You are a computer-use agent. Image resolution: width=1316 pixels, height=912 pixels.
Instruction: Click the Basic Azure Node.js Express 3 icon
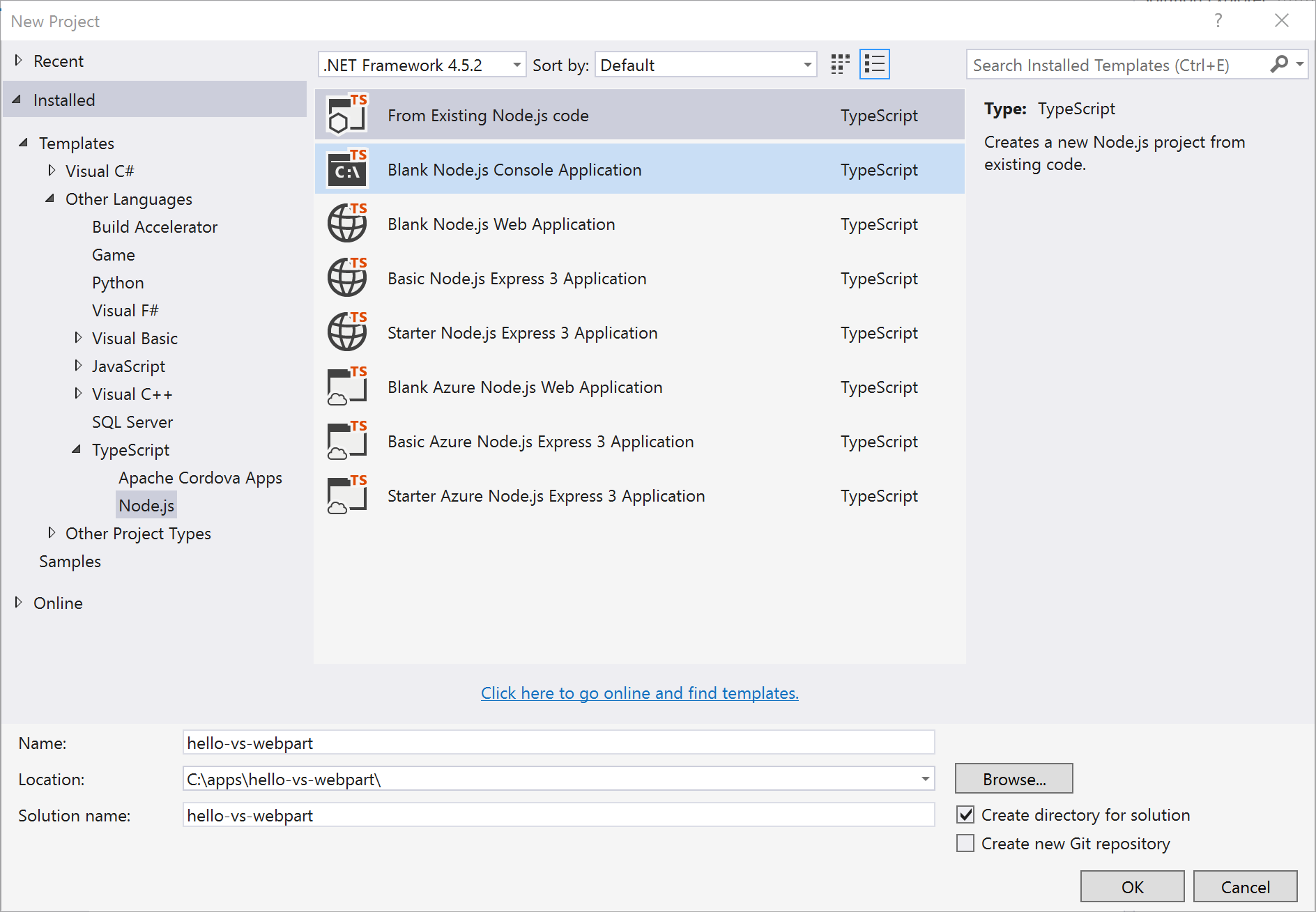point(347,440)
